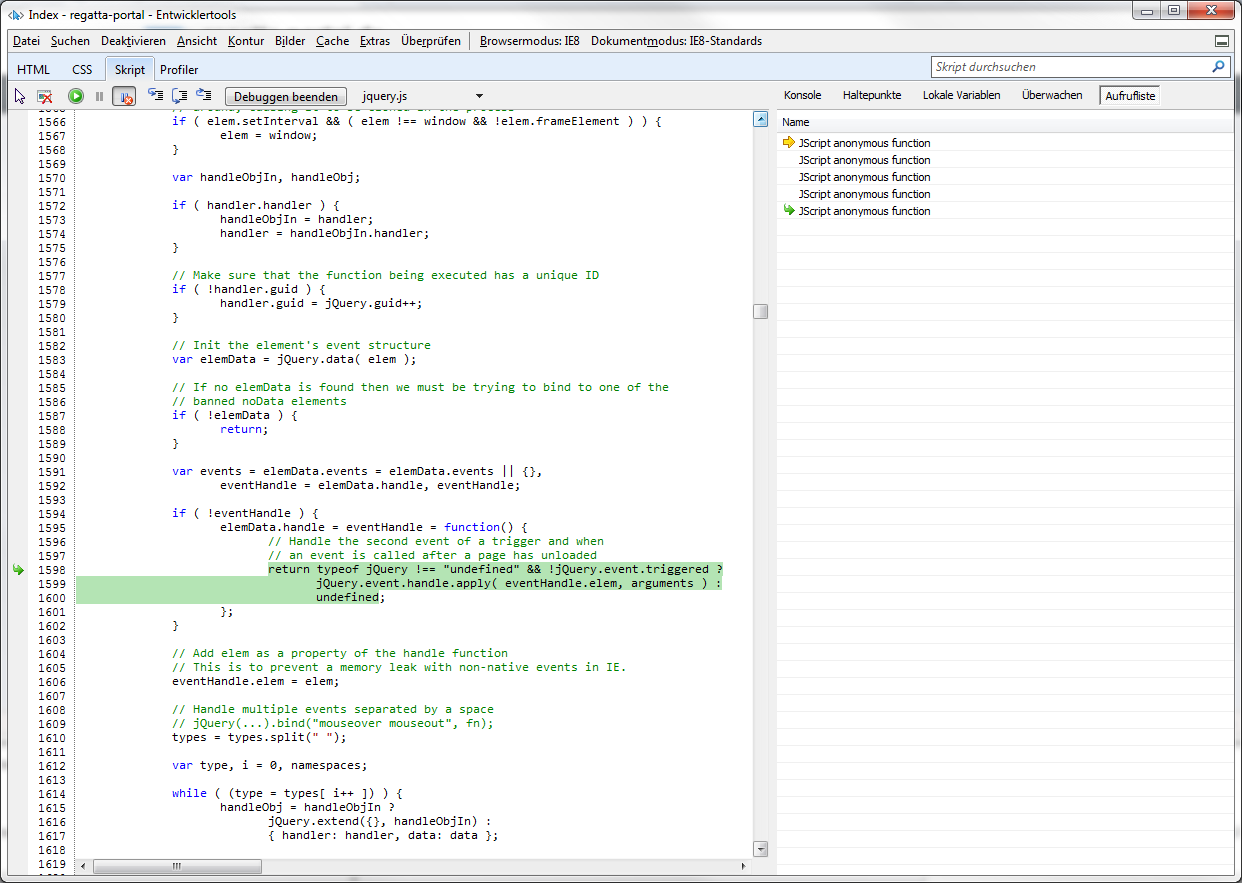Open the jquery.js script file dropdown
The image size is (1242, 883).
point(479,96)
